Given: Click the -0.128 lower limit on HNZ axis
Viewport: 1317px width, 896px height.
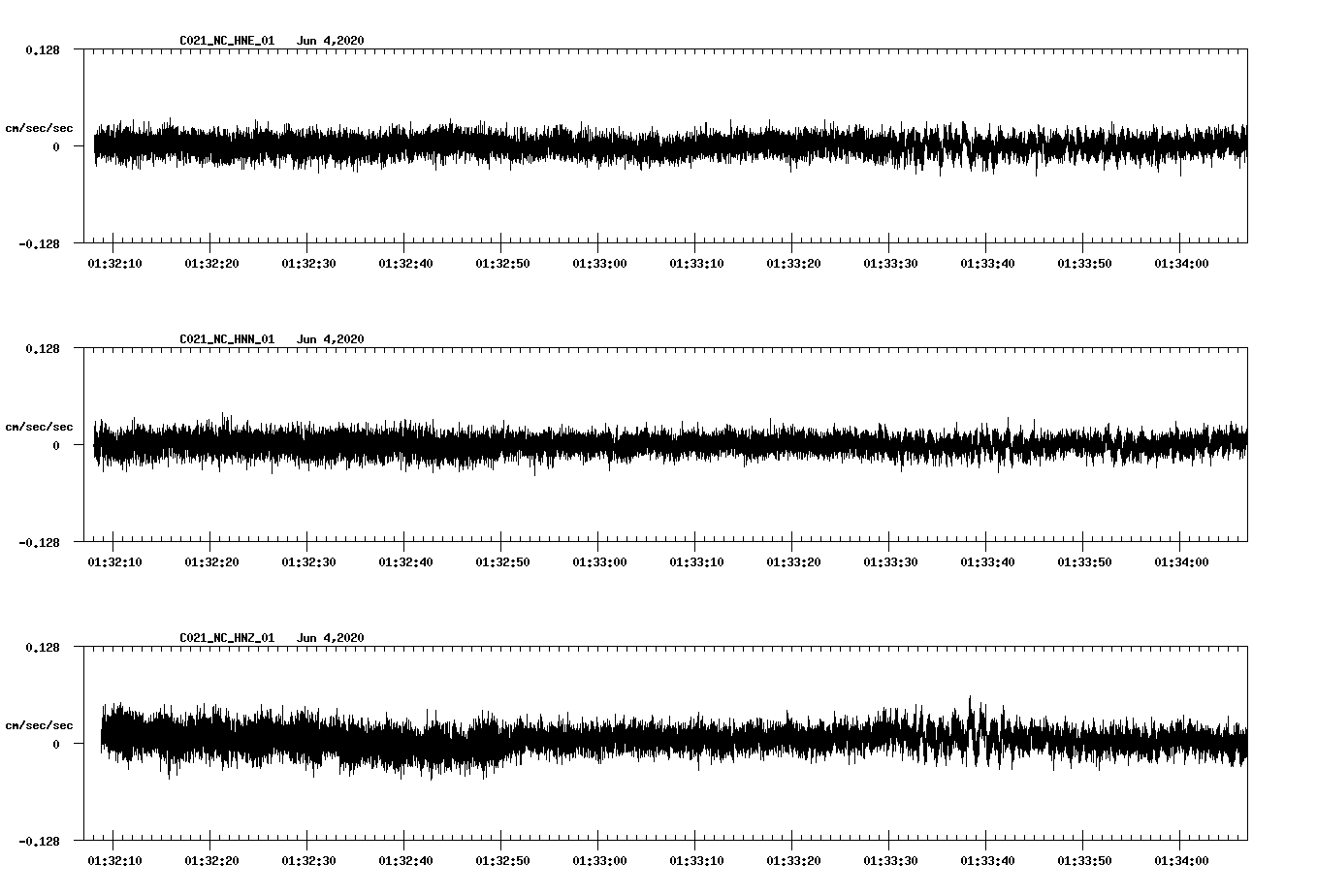Looking at the screenshot, I should (x=39, y=841).
